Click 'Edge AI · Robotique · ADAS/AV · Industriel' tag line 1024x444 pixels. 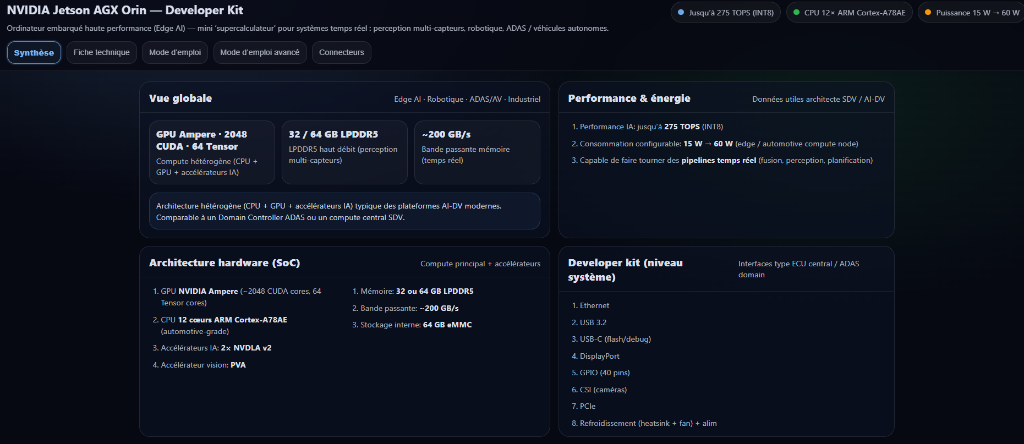click(467, 100)
